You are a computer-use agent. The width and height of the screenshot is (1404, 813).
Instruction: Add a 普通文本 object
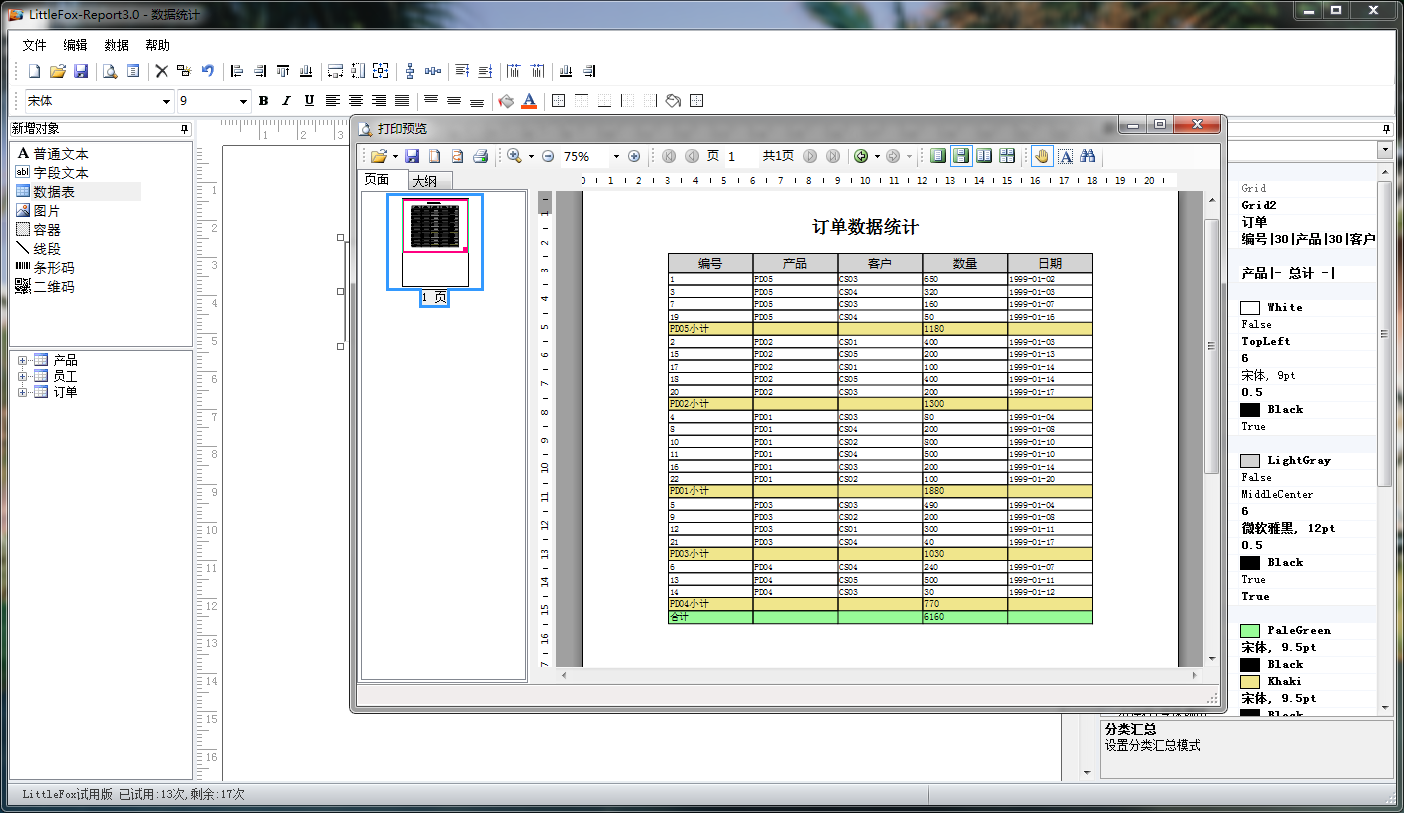pos(62,154)
